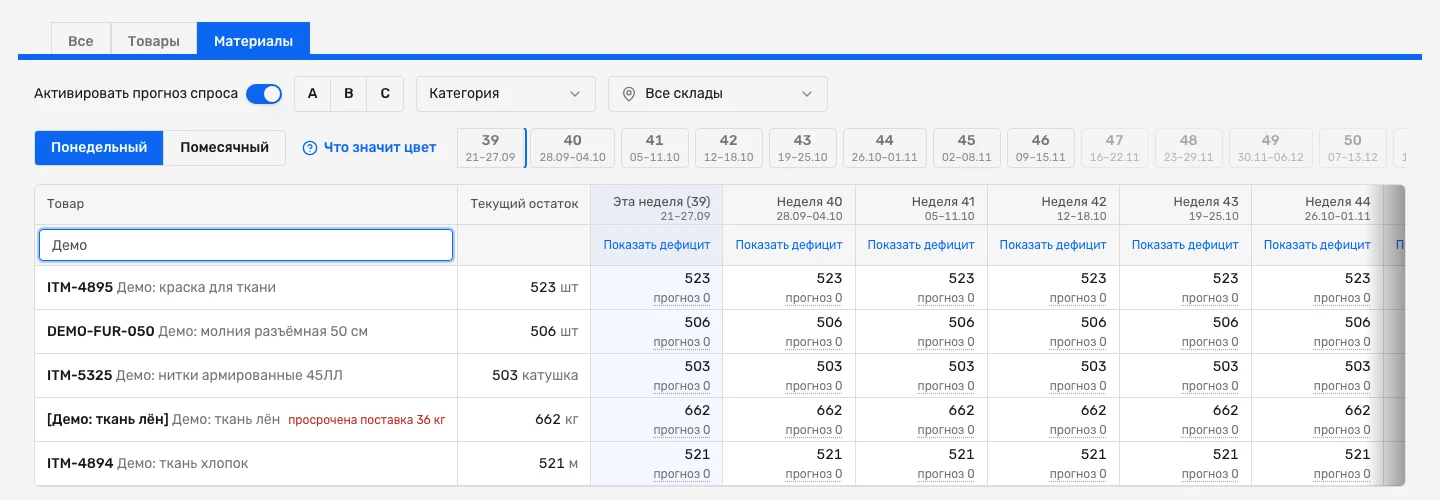Click Показать дефицит under Неделя 41

(921, 245)
